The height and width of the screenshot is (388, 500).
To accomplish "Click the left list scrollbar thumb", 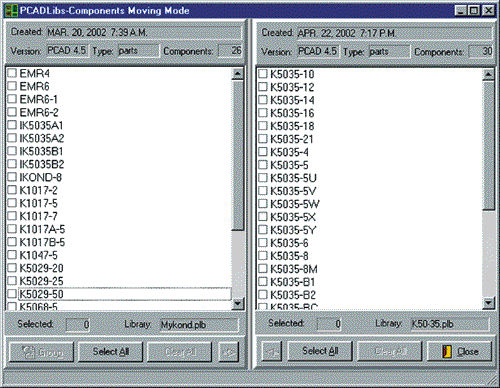I will tap(238, 155).
